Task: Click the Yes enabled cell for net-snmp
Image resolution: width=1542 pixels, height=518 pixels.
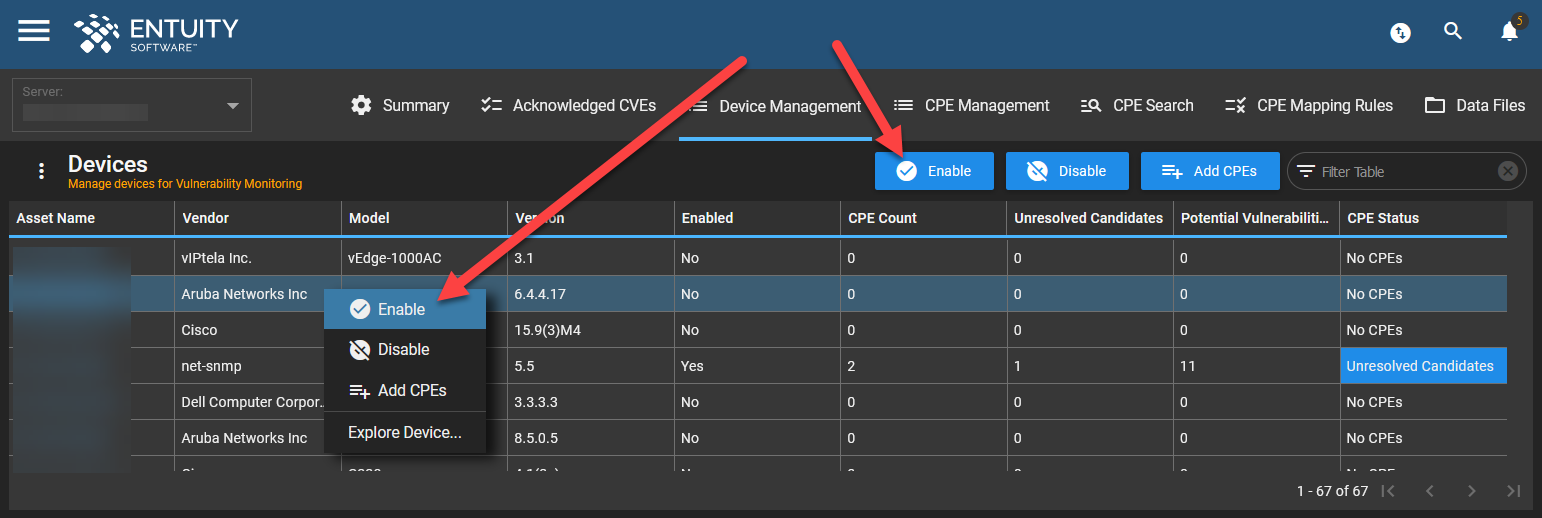Action: pyautogui.click(x=757, y=366)
